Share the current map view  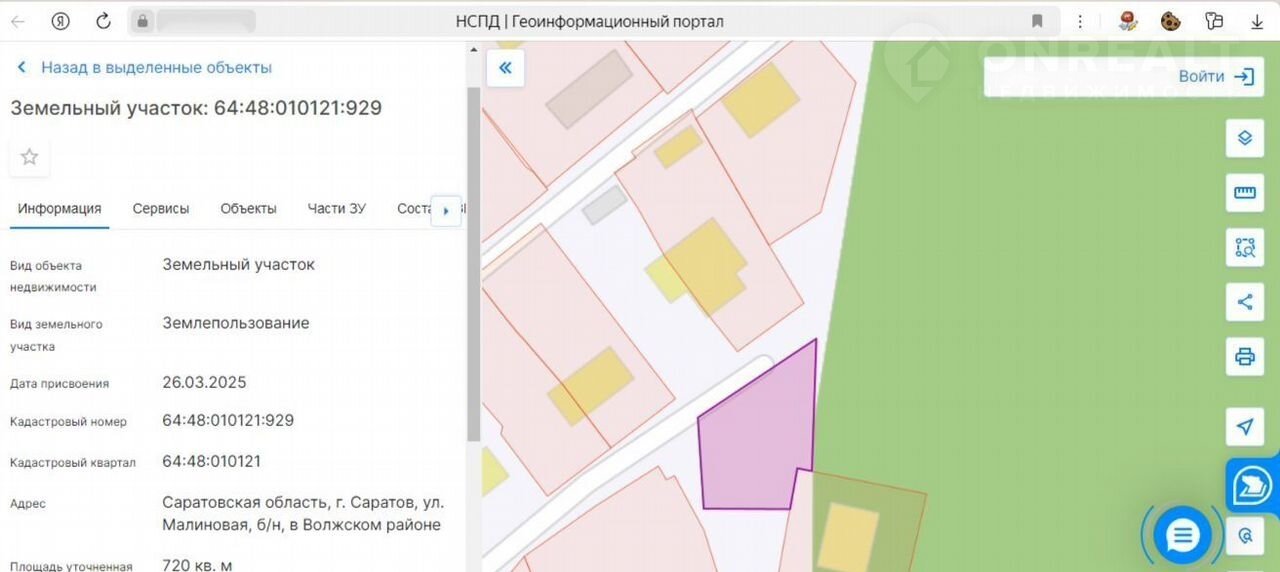[1244, 302]
